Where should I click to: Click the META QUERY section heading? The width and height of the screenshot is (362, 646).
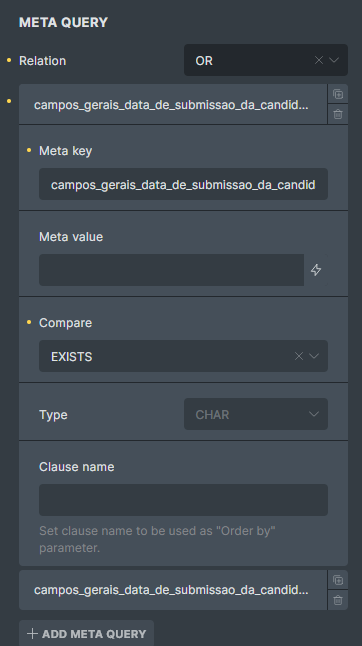click(x=63, y=22)
